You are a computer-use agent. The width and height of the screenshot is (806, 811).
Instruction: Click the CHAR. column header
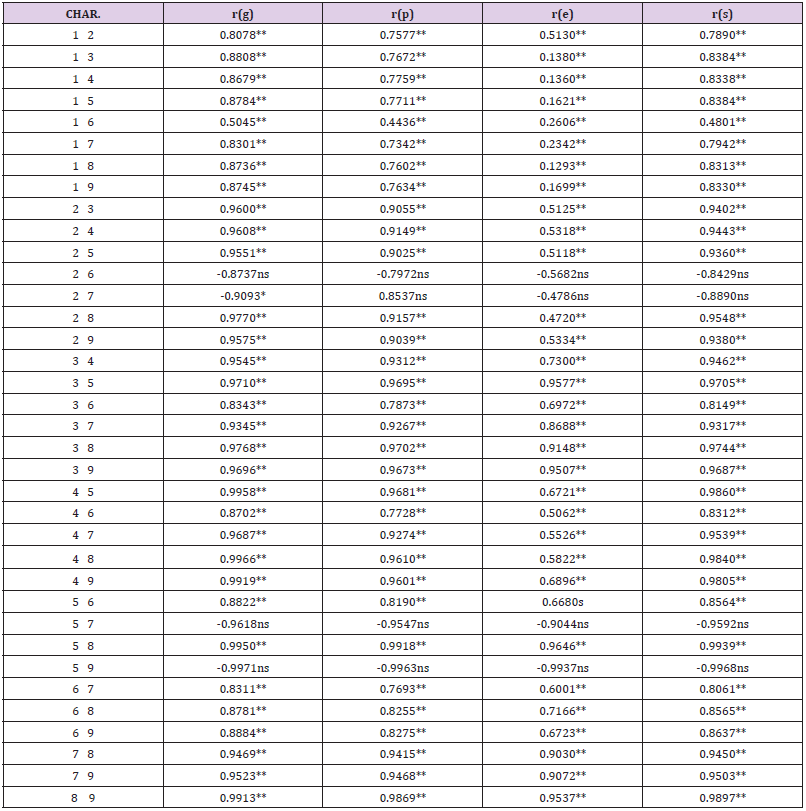coord(82,15)
